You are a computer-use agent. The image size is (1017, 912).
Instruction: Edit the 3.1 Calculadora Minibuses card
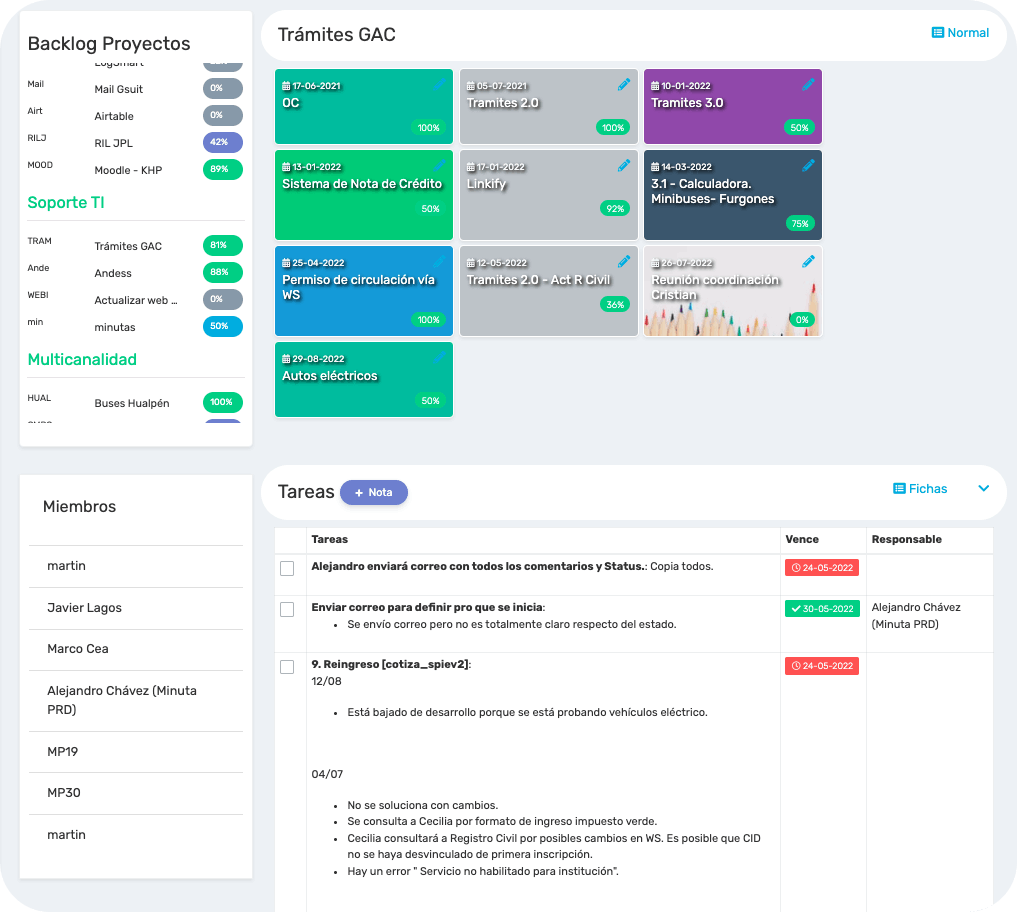[808, 165]
